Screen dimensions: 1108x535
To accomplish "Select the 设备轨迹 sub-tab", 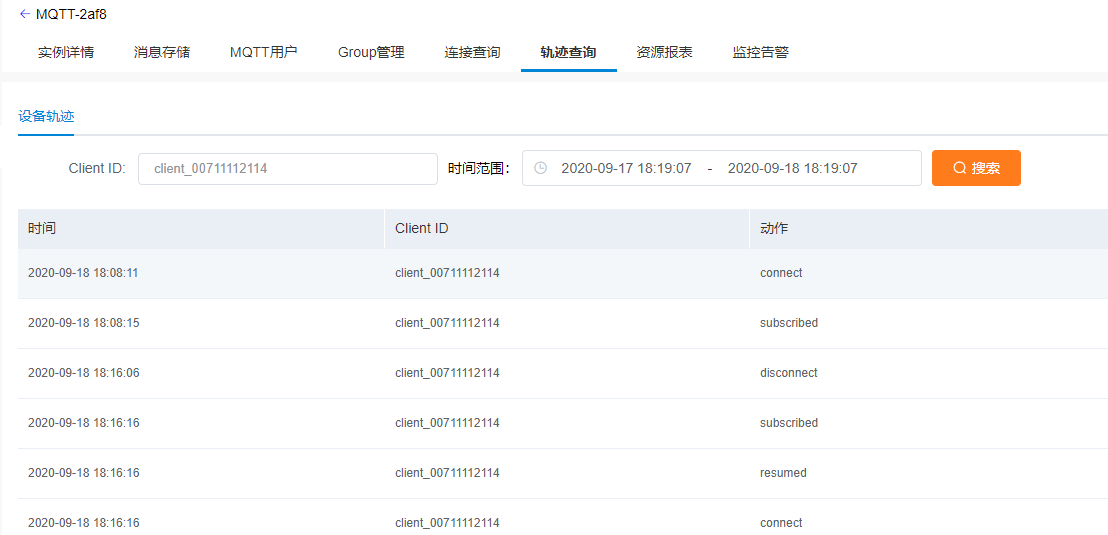I will [x=46, y=116].
